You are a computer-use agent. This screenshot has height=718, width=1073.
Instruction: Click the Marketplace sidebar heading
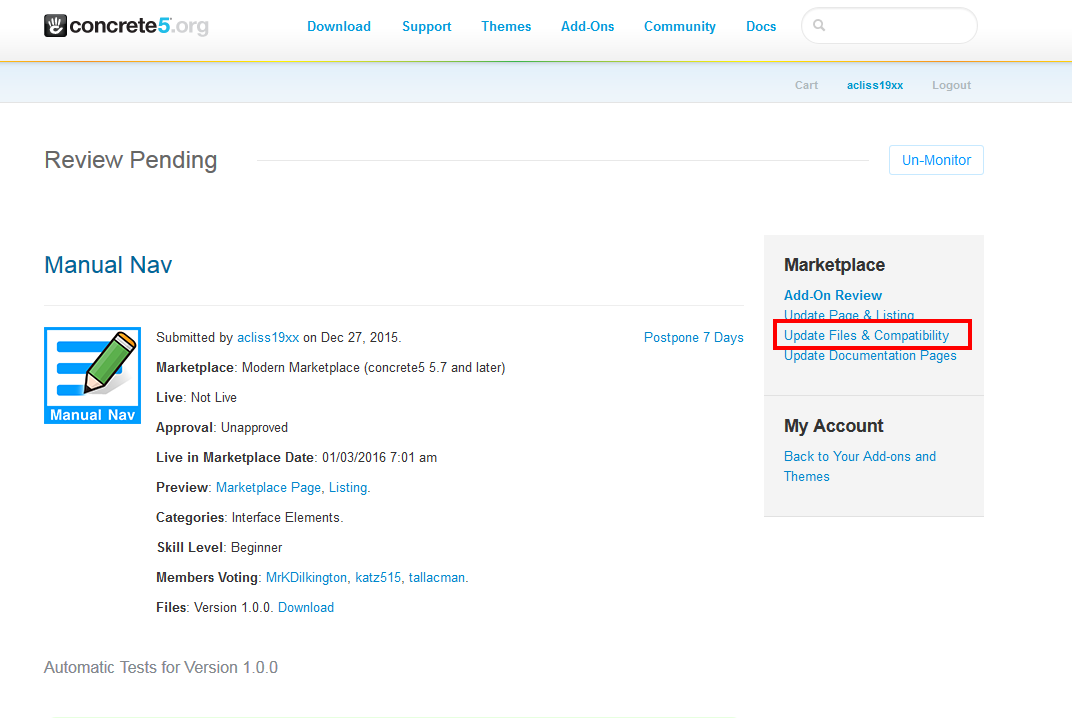coord(834,265)
